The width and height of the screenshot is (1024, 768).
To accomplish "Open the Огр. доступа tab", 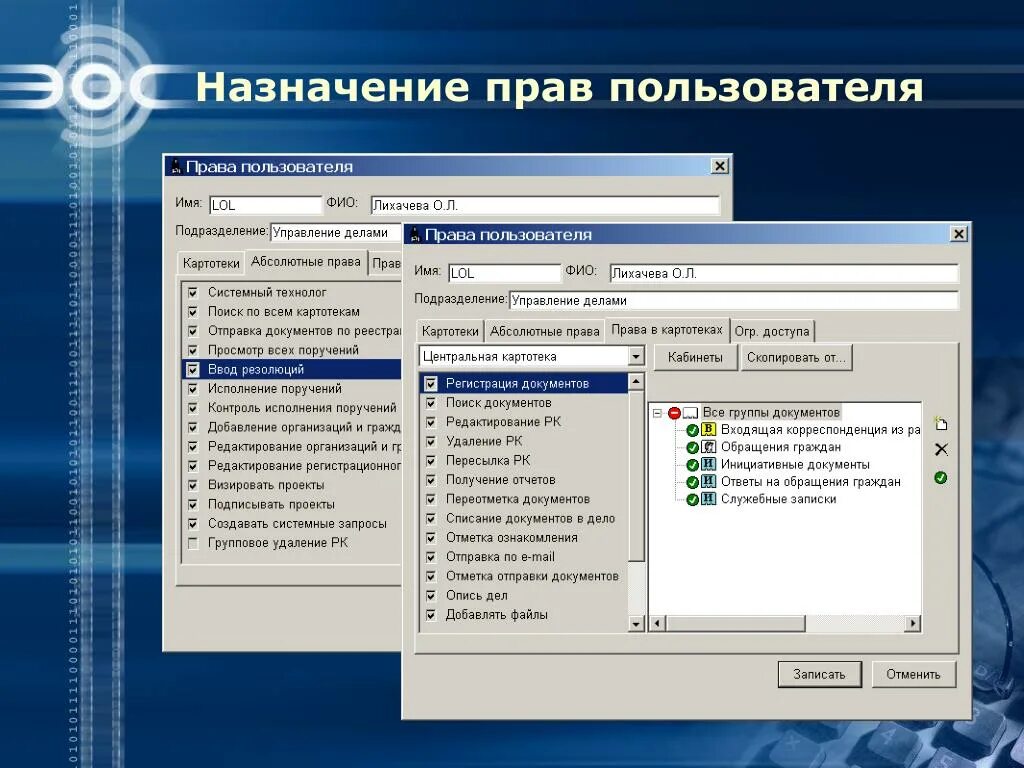I will pyautogui.click(x=772, y=332).
